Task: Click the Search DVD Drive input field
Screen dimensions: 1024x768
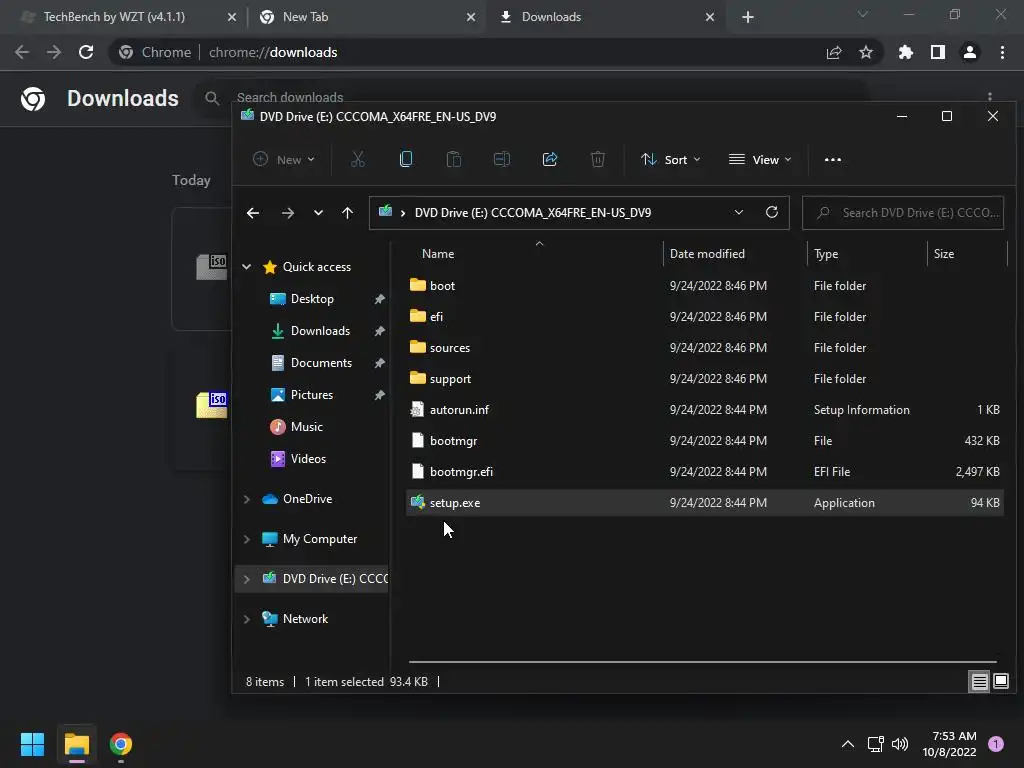Action: (x=903, y=213)
